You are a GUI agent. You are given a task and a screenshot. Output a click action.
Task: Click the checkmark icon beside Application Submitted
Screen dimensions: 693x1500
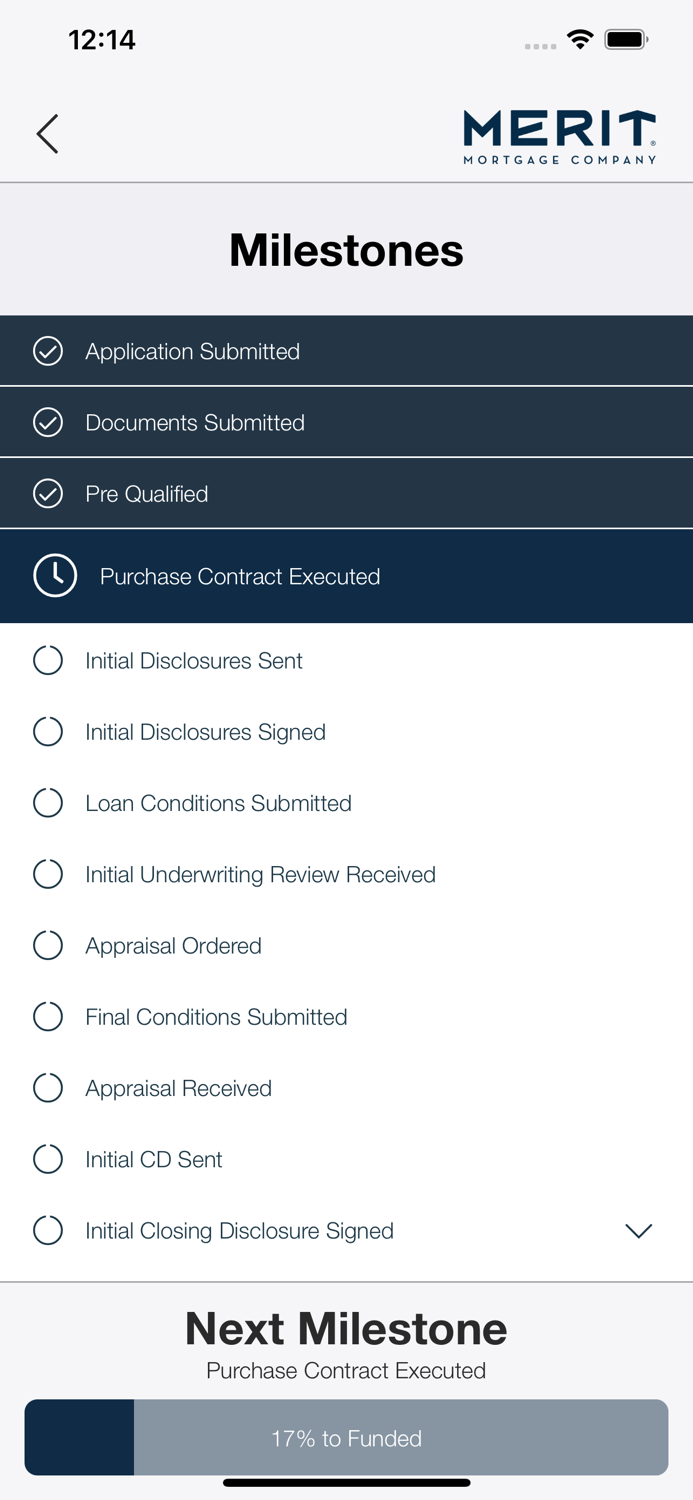47,351
